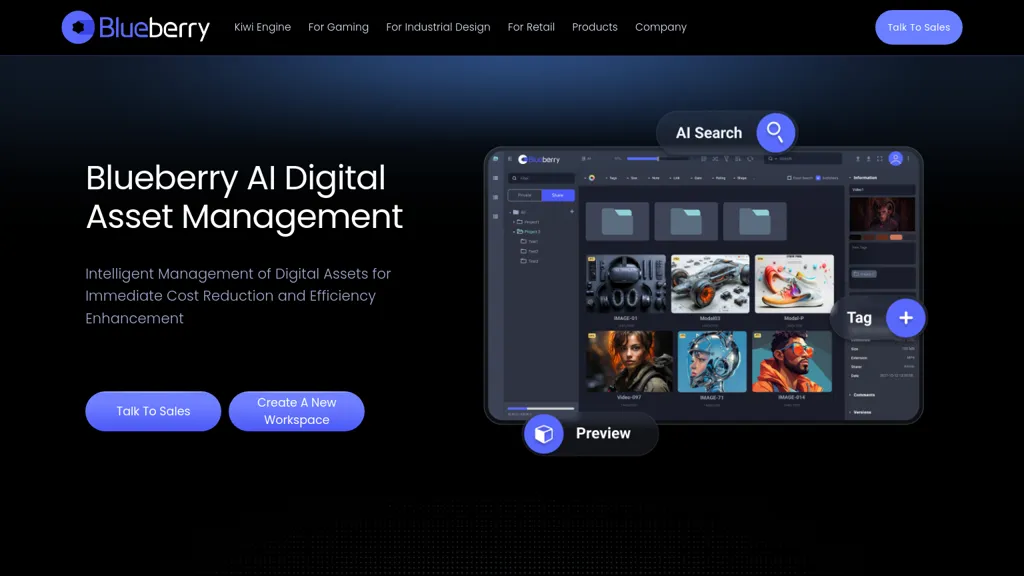
Task: Open the Kiwi Engine menu item
Action: pyautogui.click(x=262, y=27)
